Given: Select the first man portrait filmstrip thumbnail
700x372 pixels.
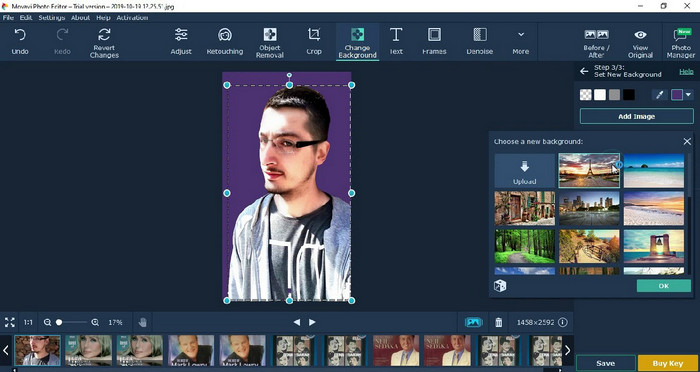Looking at the screenshot, I should [37, 351].
